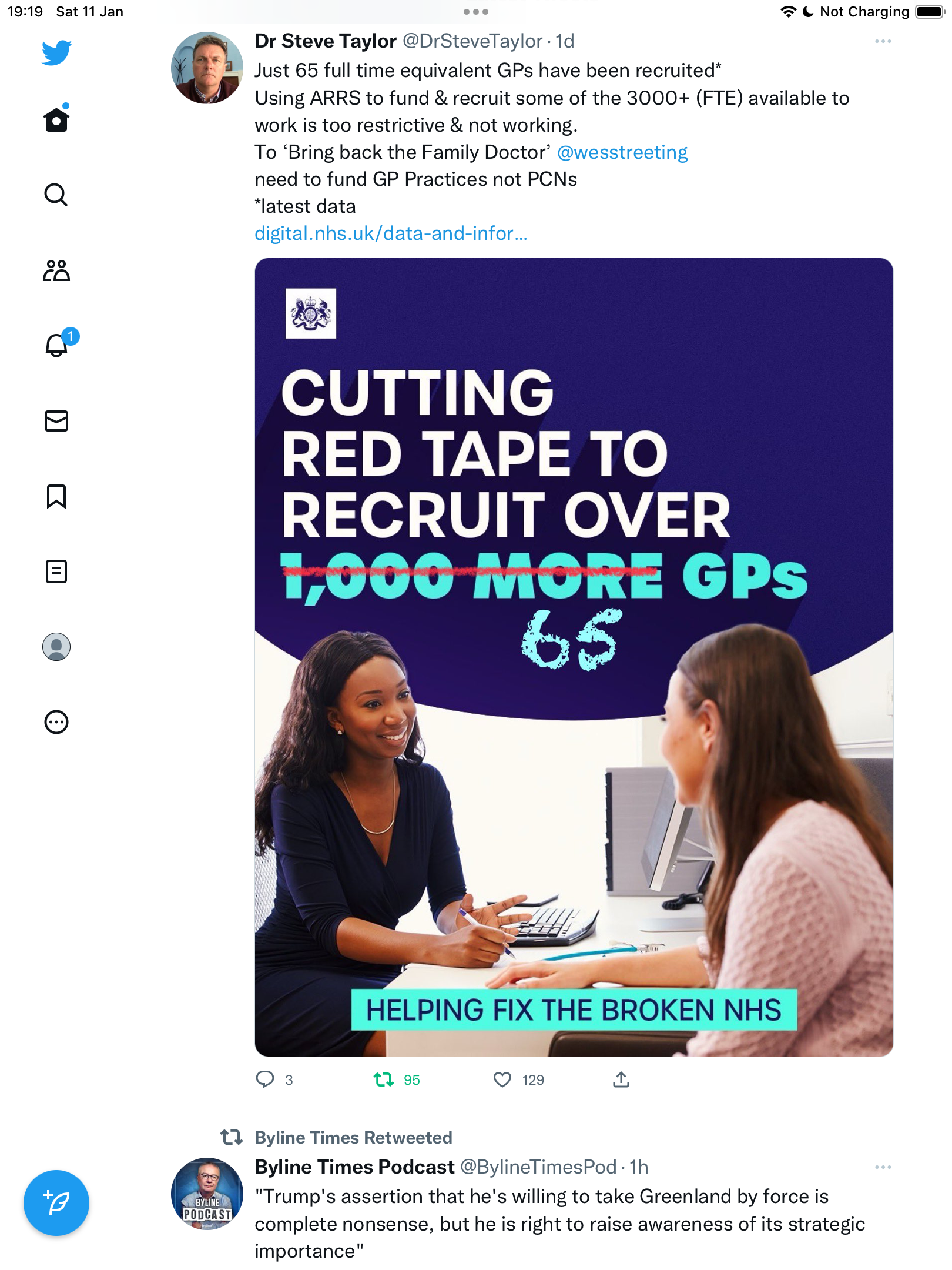Viewport: 952px width, 1270px height.
Task: Open options menu on Dr Steve Taylor tweet
Action: [883, 41]
